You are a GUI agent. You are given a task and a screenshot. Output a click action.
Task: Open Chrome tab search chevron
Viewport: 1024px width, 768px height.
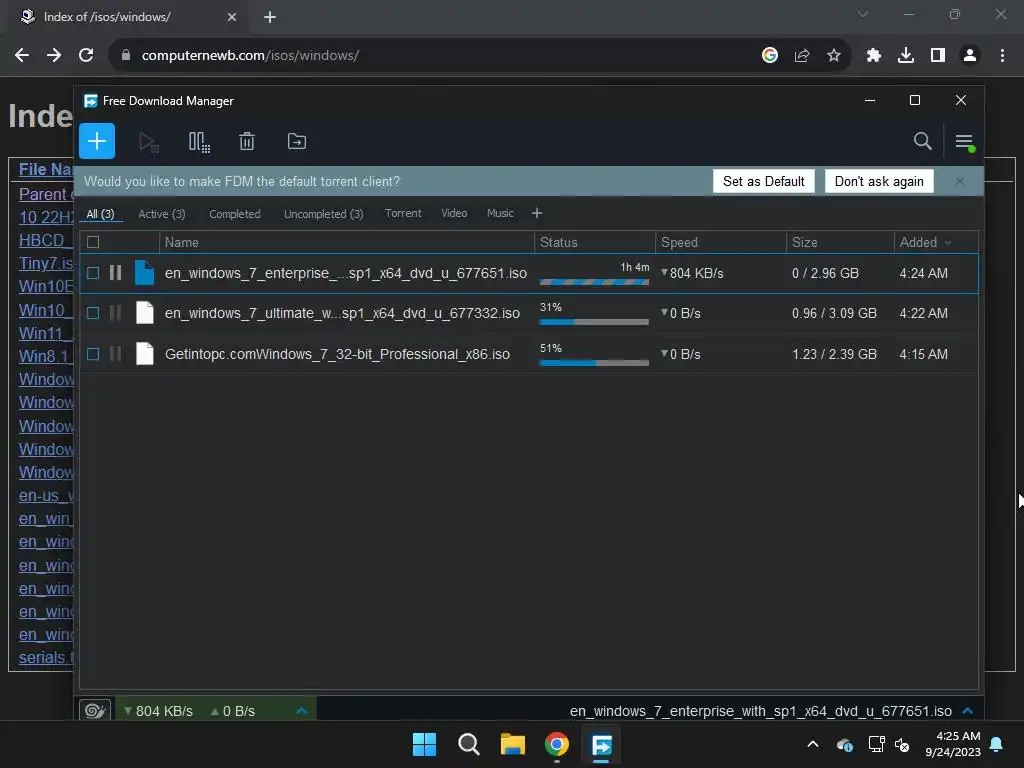point(863,14)
